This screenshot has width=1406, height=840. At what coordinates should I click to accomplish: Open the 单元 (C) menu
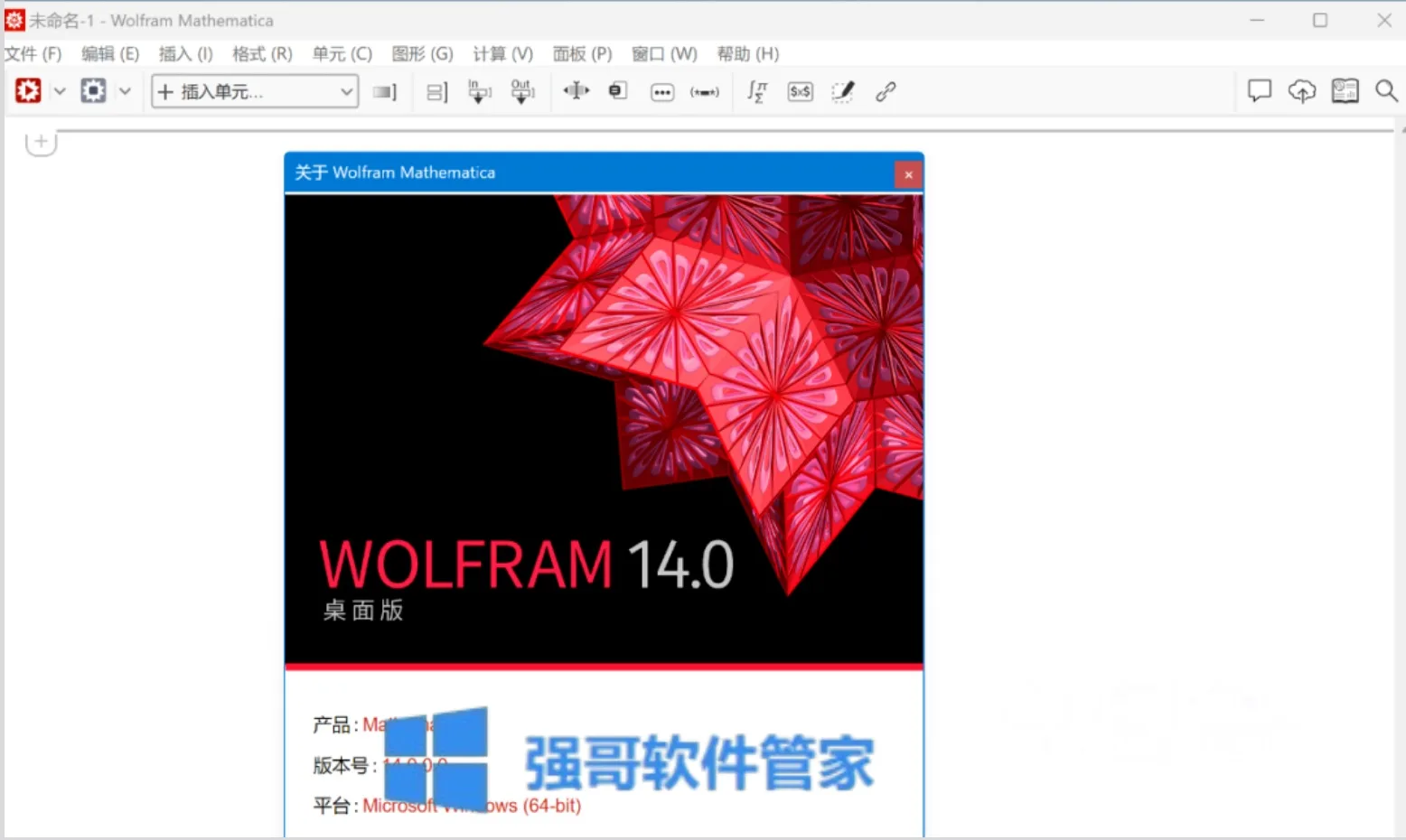click(342, 54)
